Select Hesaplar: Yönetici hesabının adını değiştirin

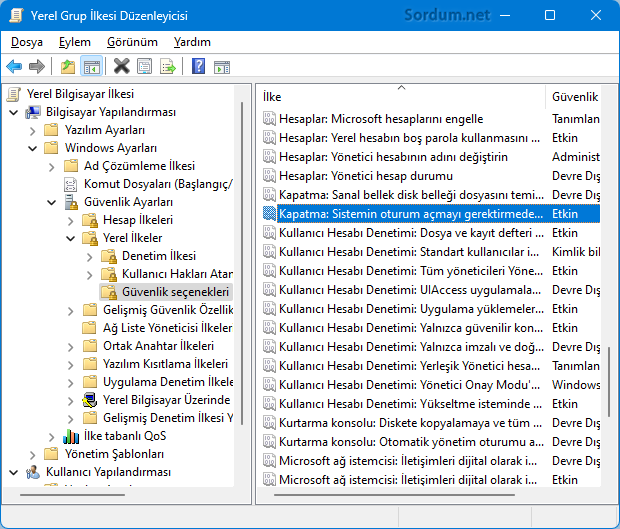click(x=393, y=157)
